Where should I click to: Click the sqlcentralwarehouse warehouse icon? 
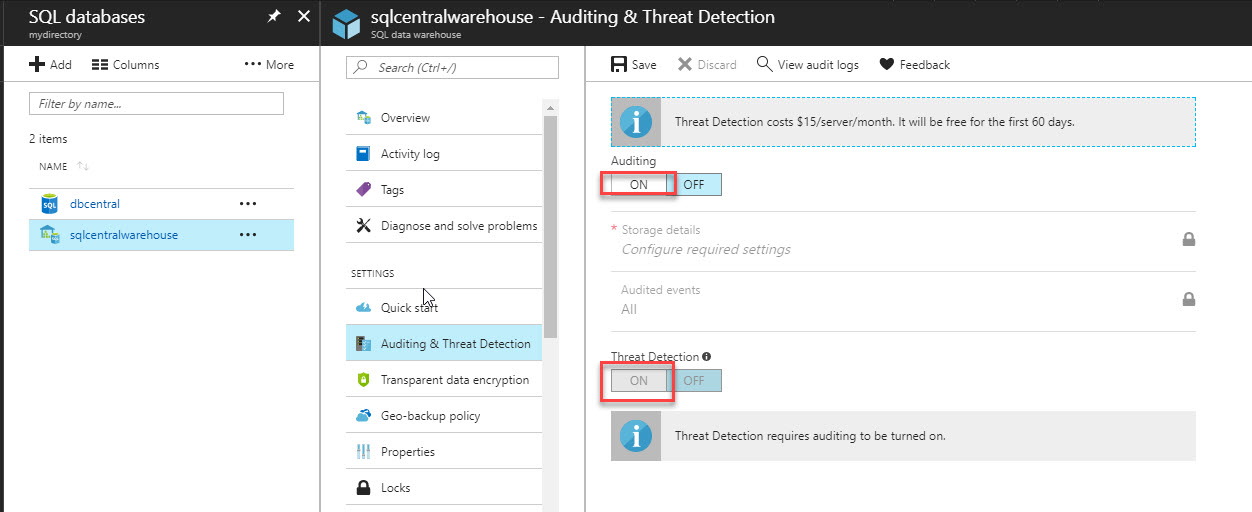[x=49, y=235]
